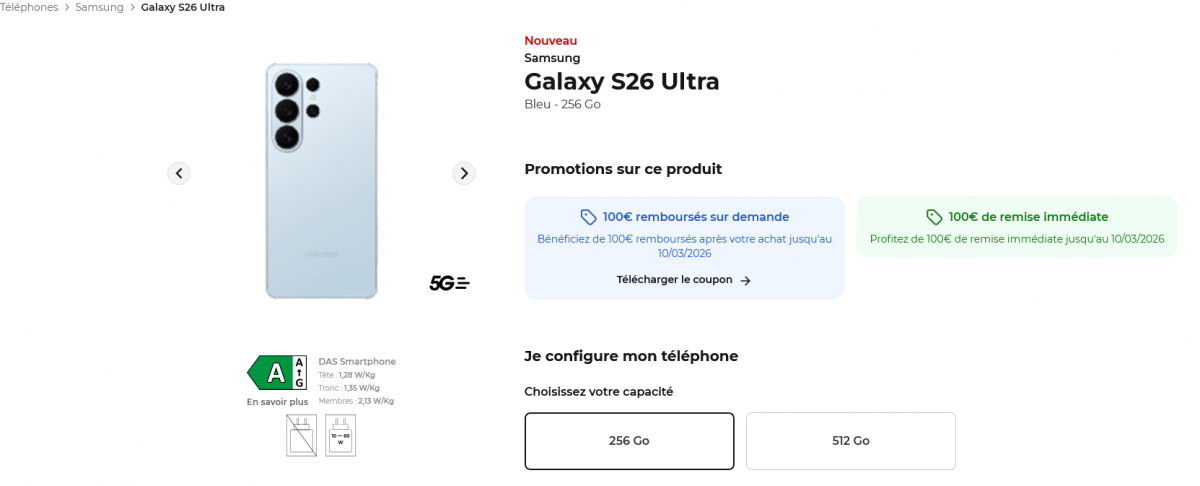1200x486 pixels.
Task: Select the 512 Go capacity option
Action: pos(850,441)
